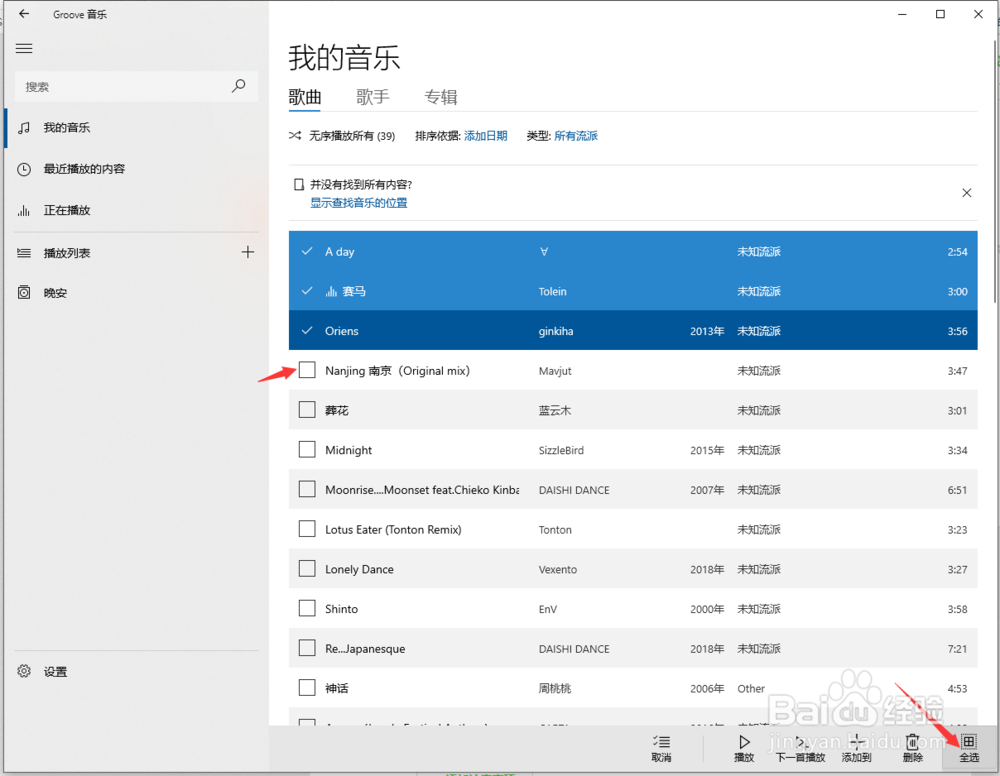Click artist SizzleBird
Viewport: 1000px width, 776px height.
(x=561, y=450)
